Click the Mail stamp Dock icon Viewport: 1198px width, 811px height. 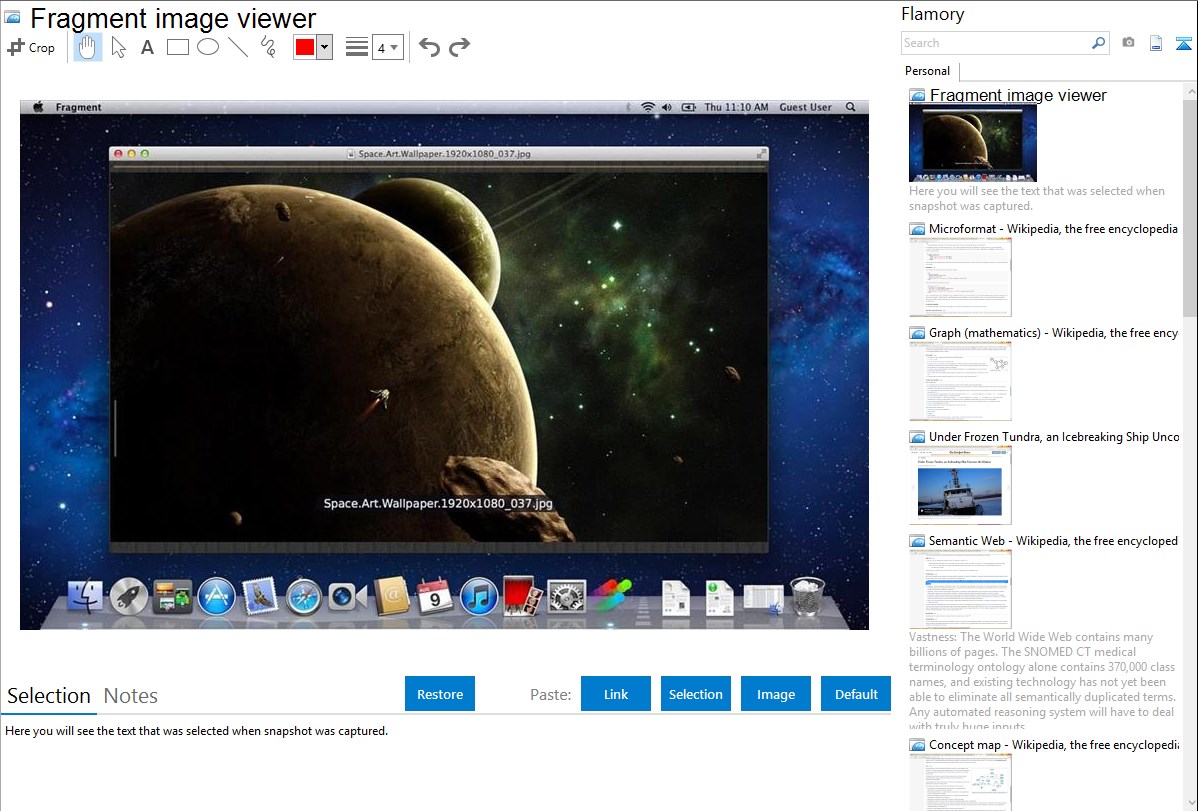pyautogui.click(x=260, y=596)
